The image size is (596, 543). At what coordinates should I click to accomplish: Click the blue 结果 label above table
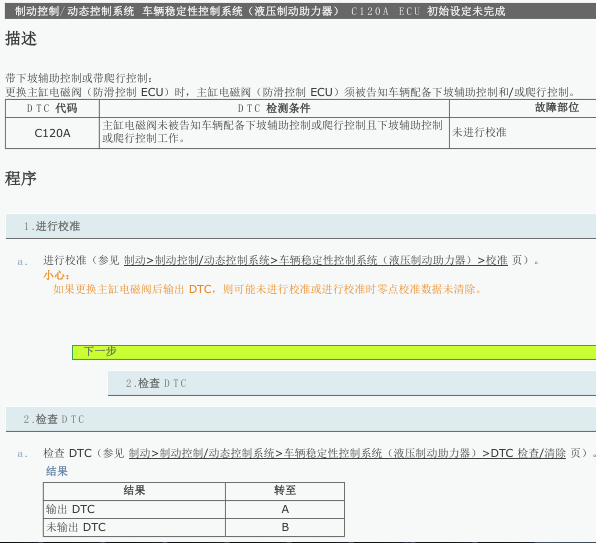pos(57,471)
